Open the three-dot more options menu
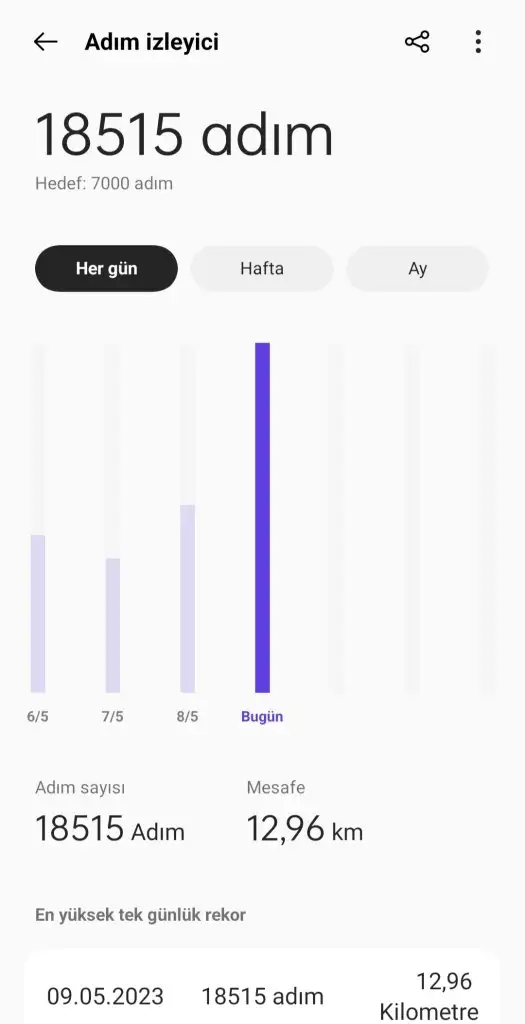The height and width of the screenshot is (1024, 525). [479, 42]
